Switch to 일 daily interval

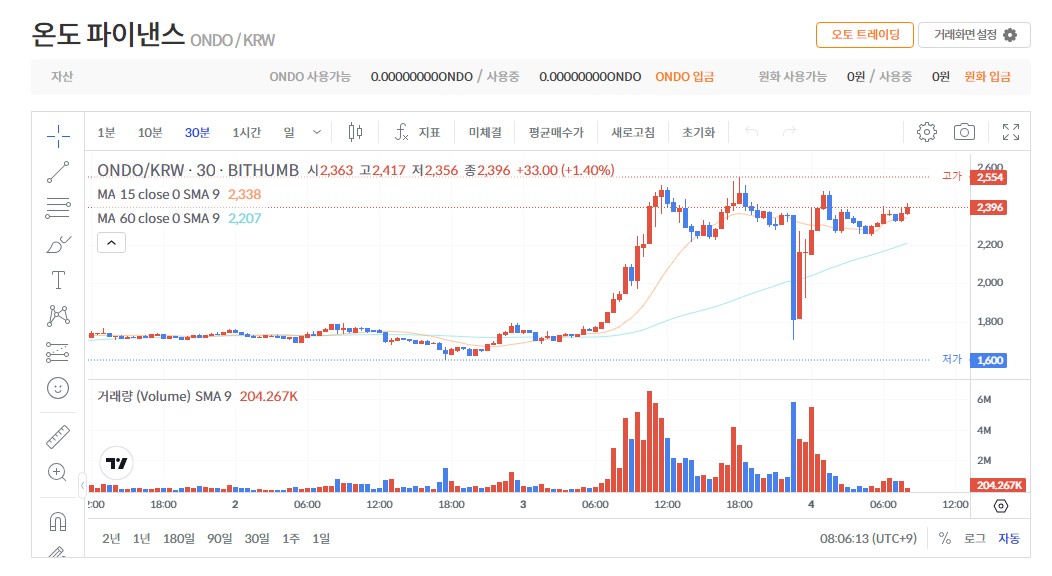(x=288, y=133)
